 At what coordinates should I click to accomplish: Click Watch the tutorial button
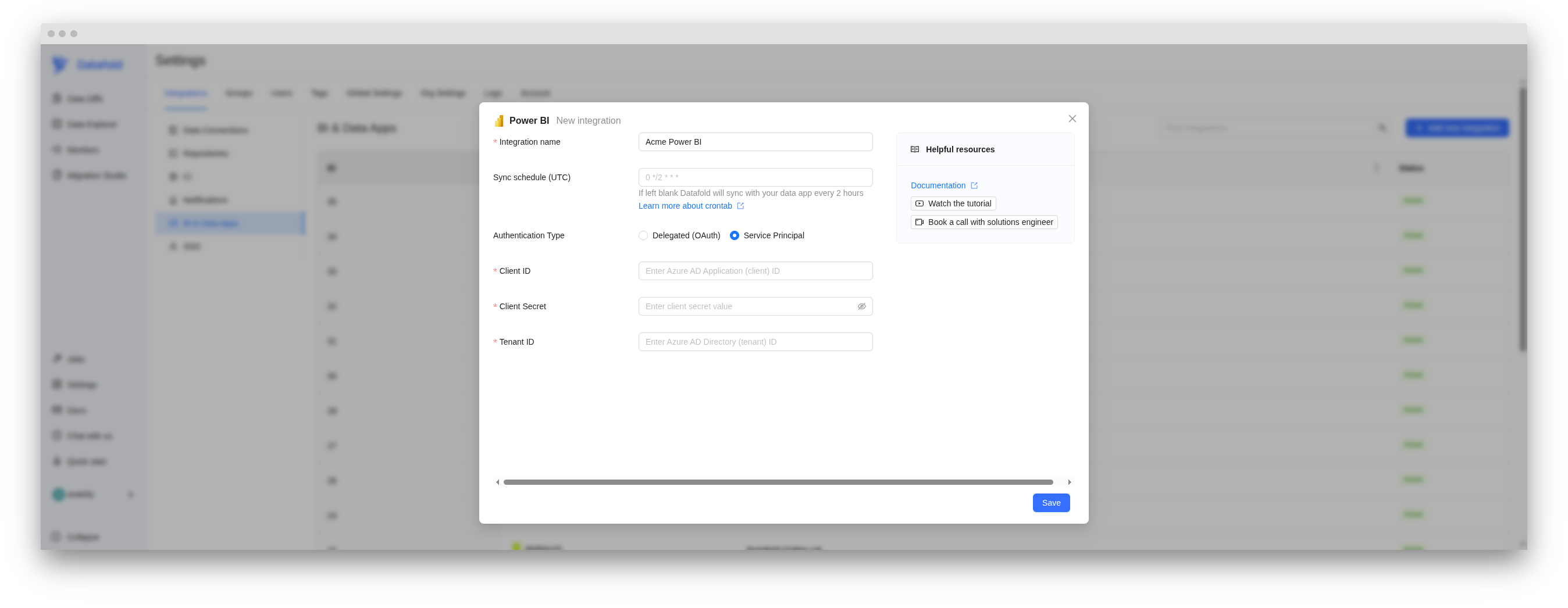953,203
